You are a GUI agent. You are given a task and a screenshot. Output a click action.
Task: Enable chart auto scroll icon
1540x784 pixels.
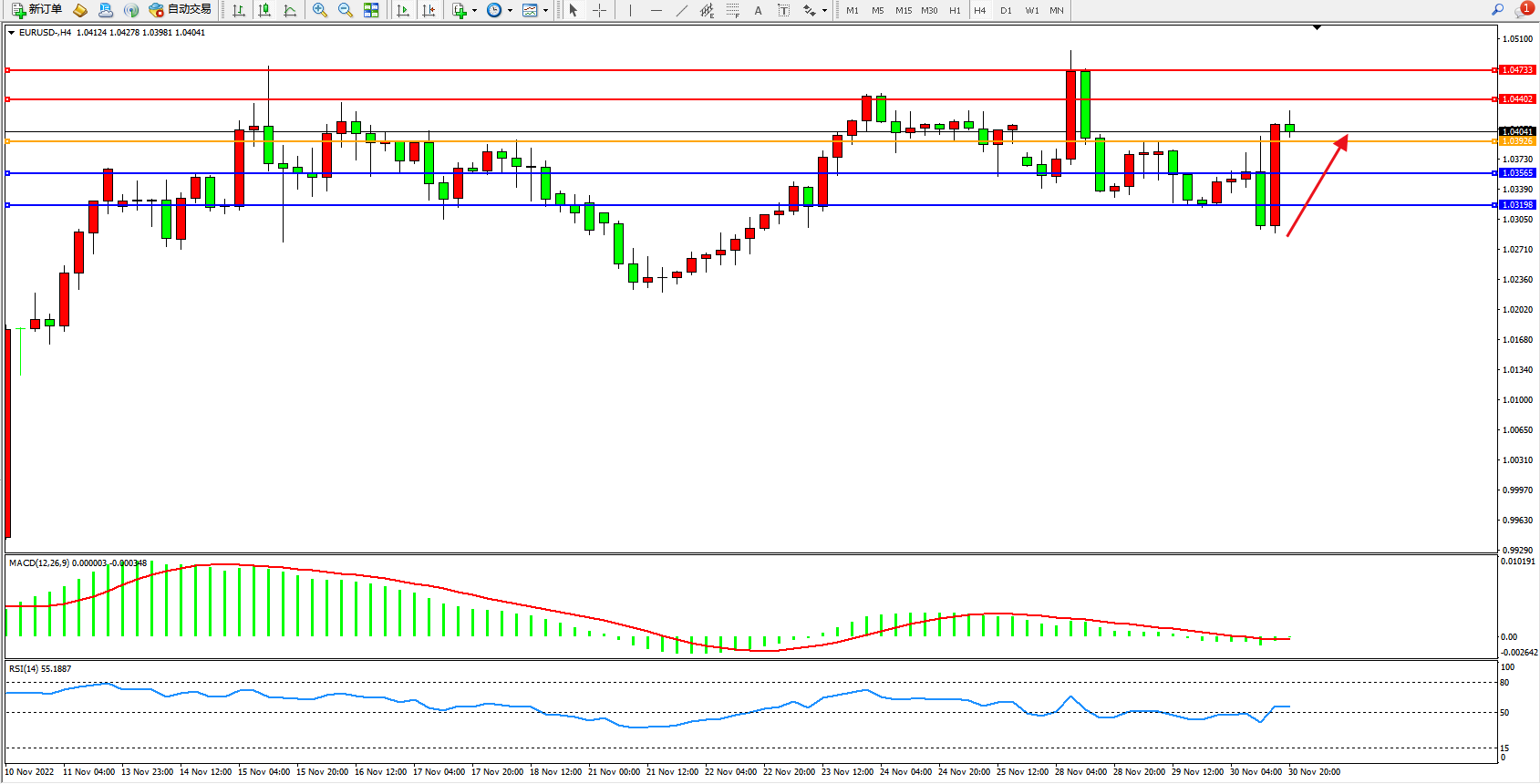coord(403,10)
